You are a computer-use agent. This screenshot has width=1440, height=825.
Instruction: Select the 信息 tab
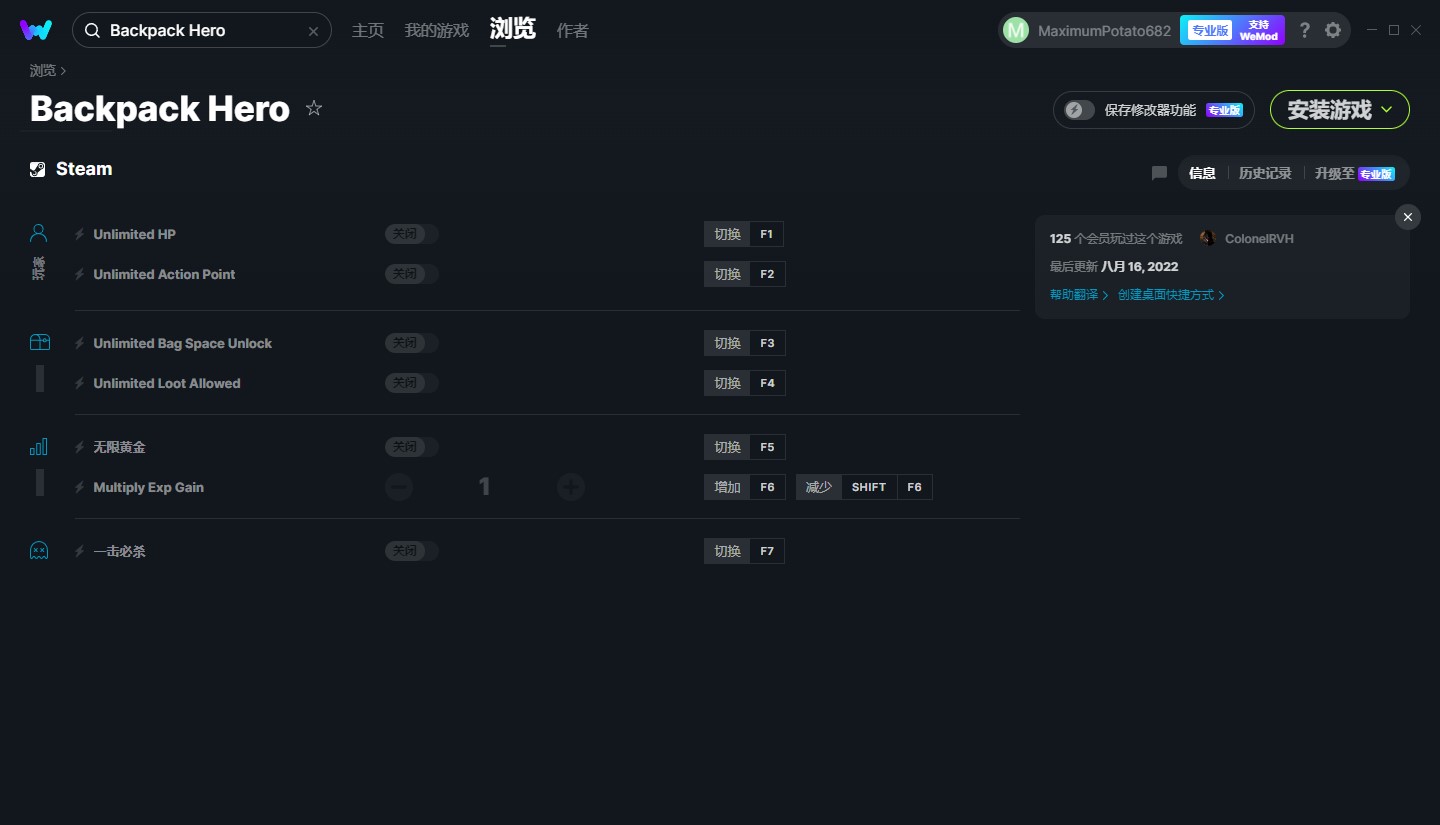[1202, 173]
